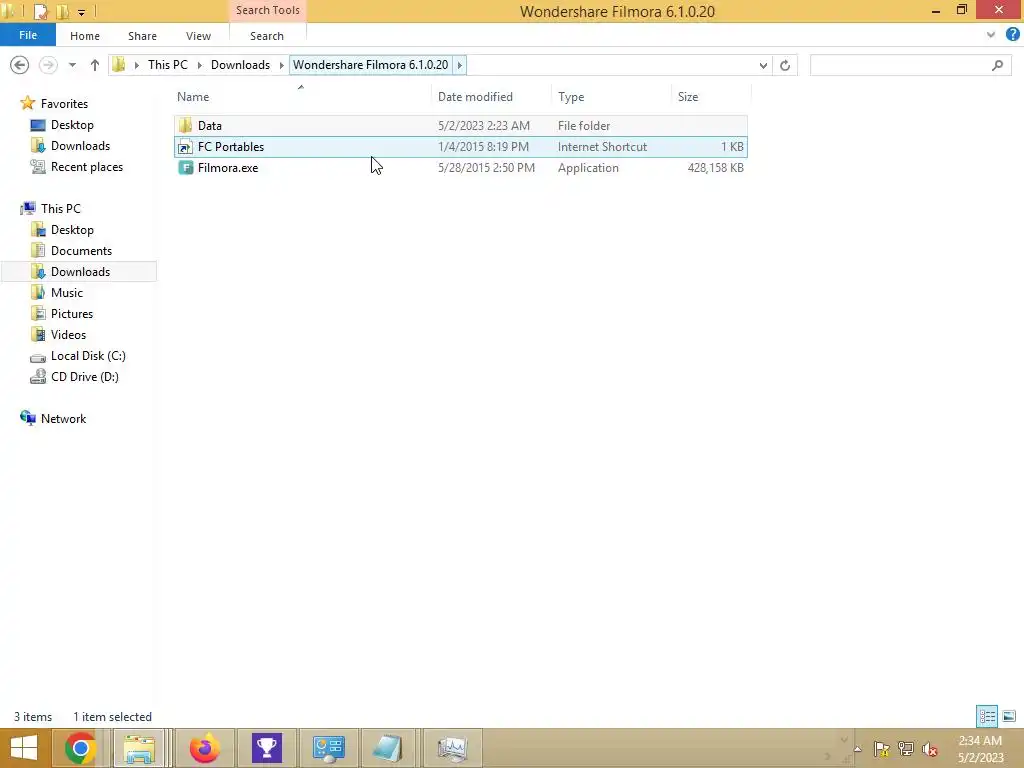
Task: Click the search magnifier icon
Action: (x=997, y=65)
